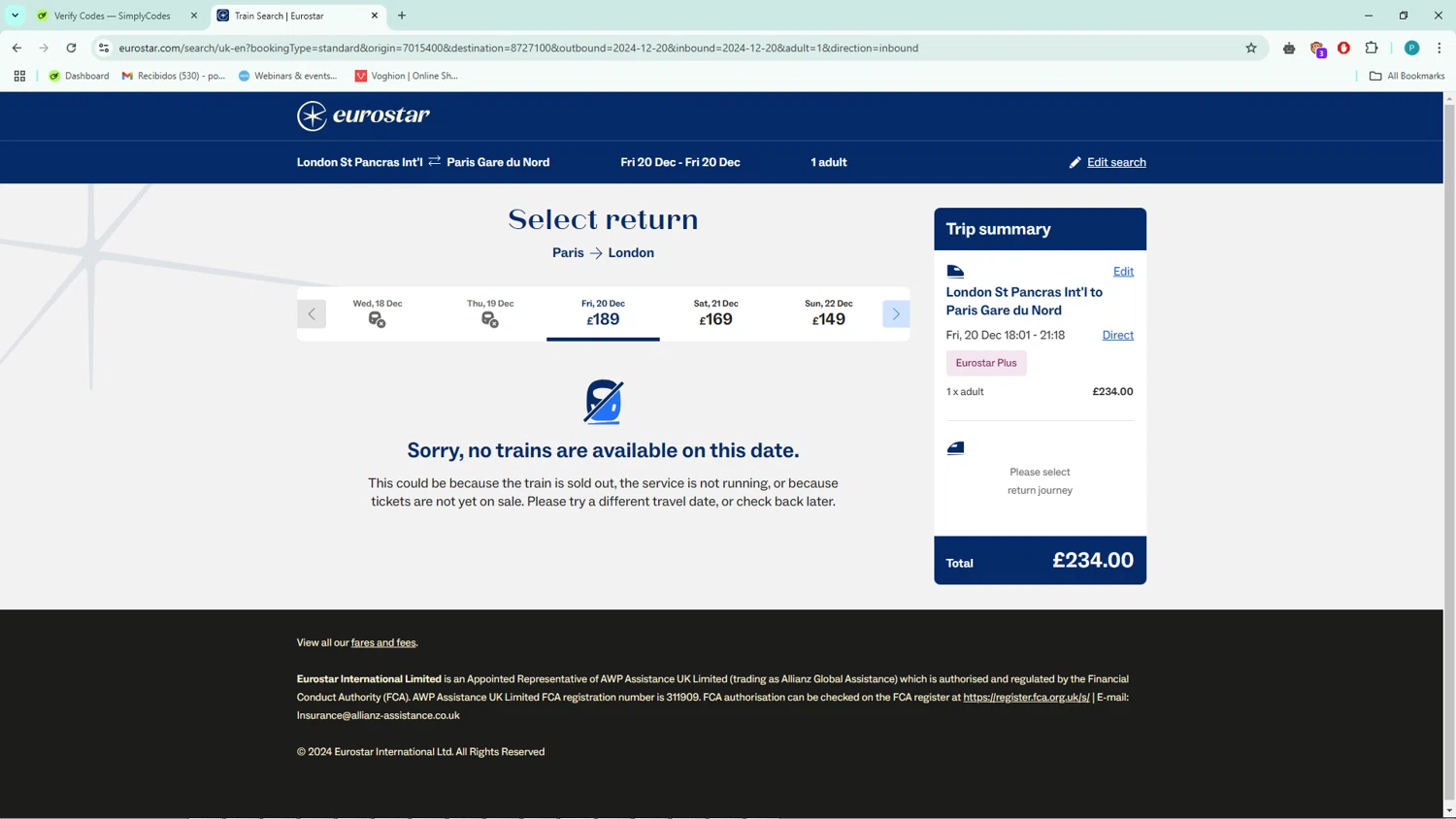This screenshot has width=1456, height=819.
Task: Click the Fri 20 Dec - Fri 20 Dec dates
Action: click(680, 162)
